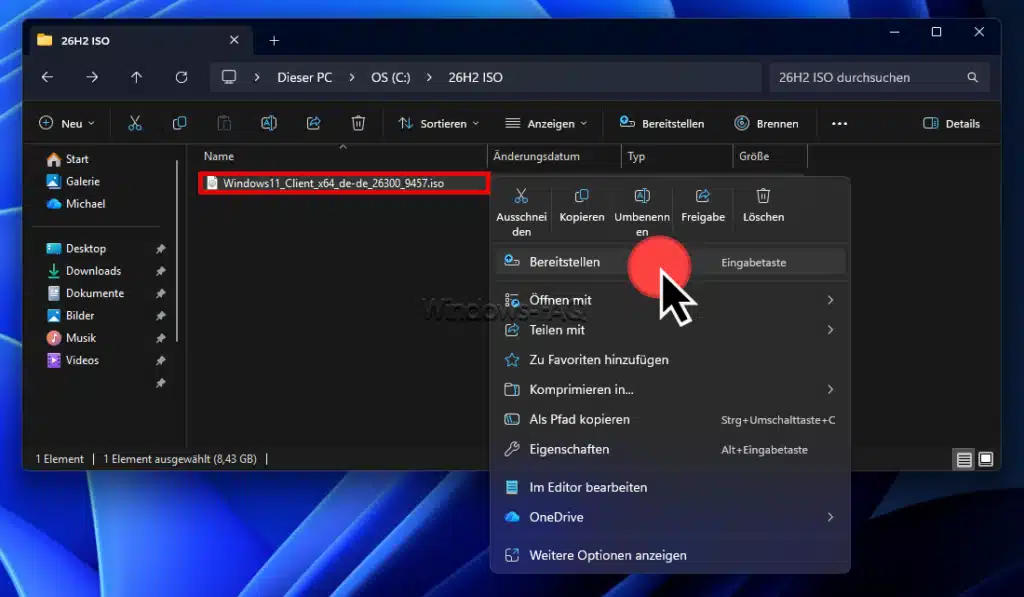Unpin Downloads from quick access
The image size is (1024, 597).
tap(161, 271)
